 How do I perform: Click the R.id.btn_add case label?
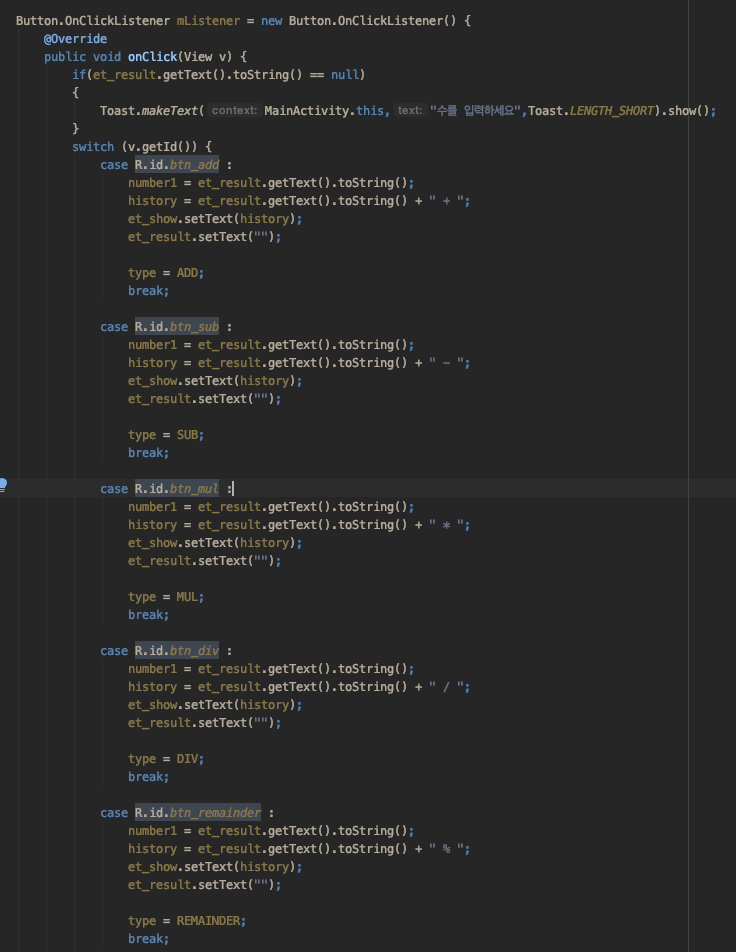(177, 165)
